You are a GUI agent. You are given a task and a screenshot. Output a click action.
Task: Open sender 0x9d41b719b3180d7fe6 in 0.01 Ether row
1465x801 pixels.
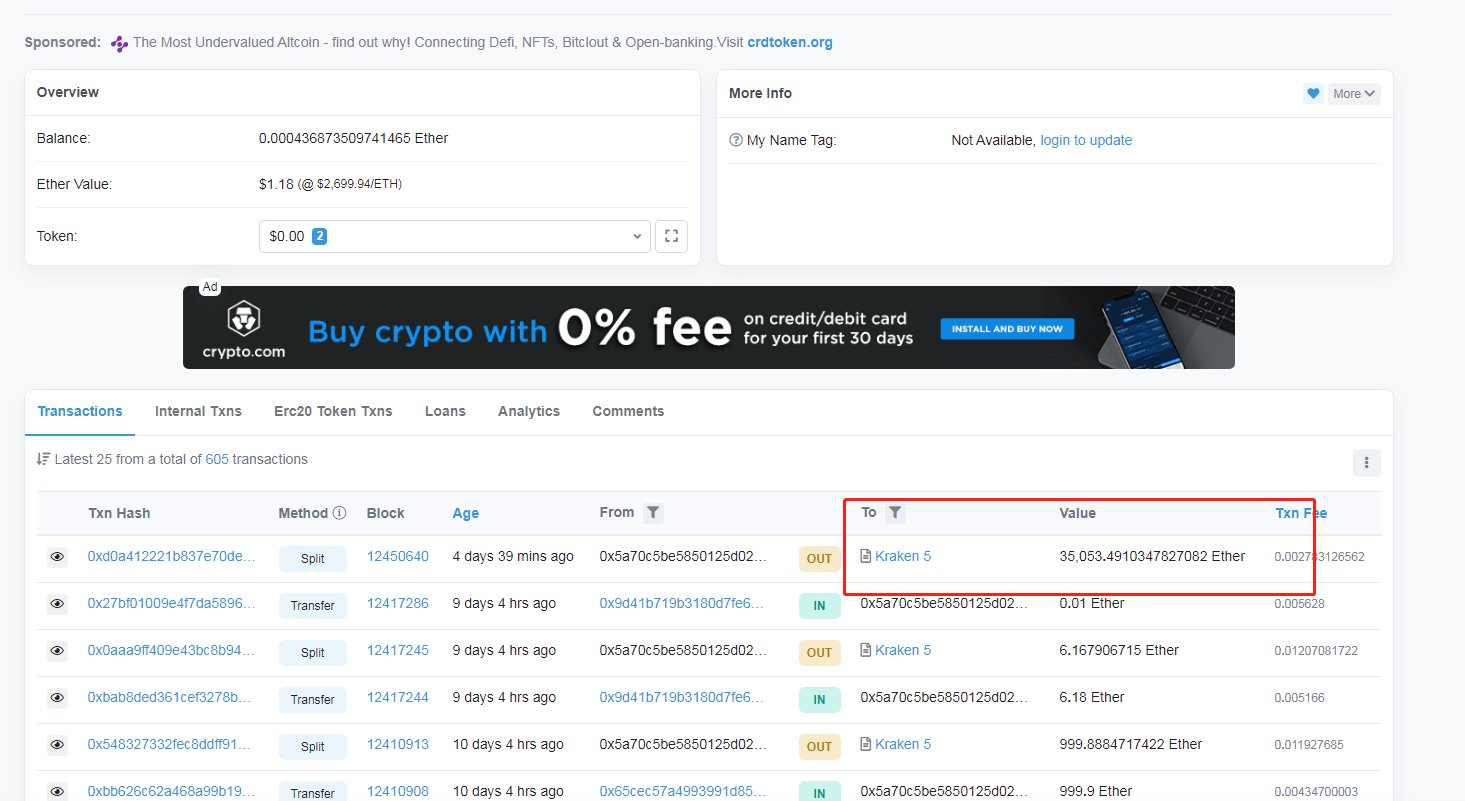click(683, 604)
